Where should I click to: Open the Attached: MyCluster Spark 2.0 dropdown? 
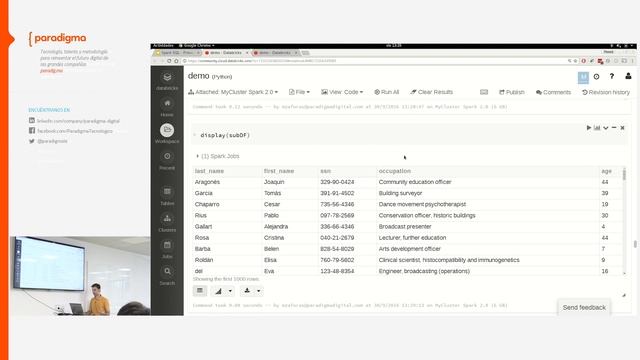click(x=233, y=92)
